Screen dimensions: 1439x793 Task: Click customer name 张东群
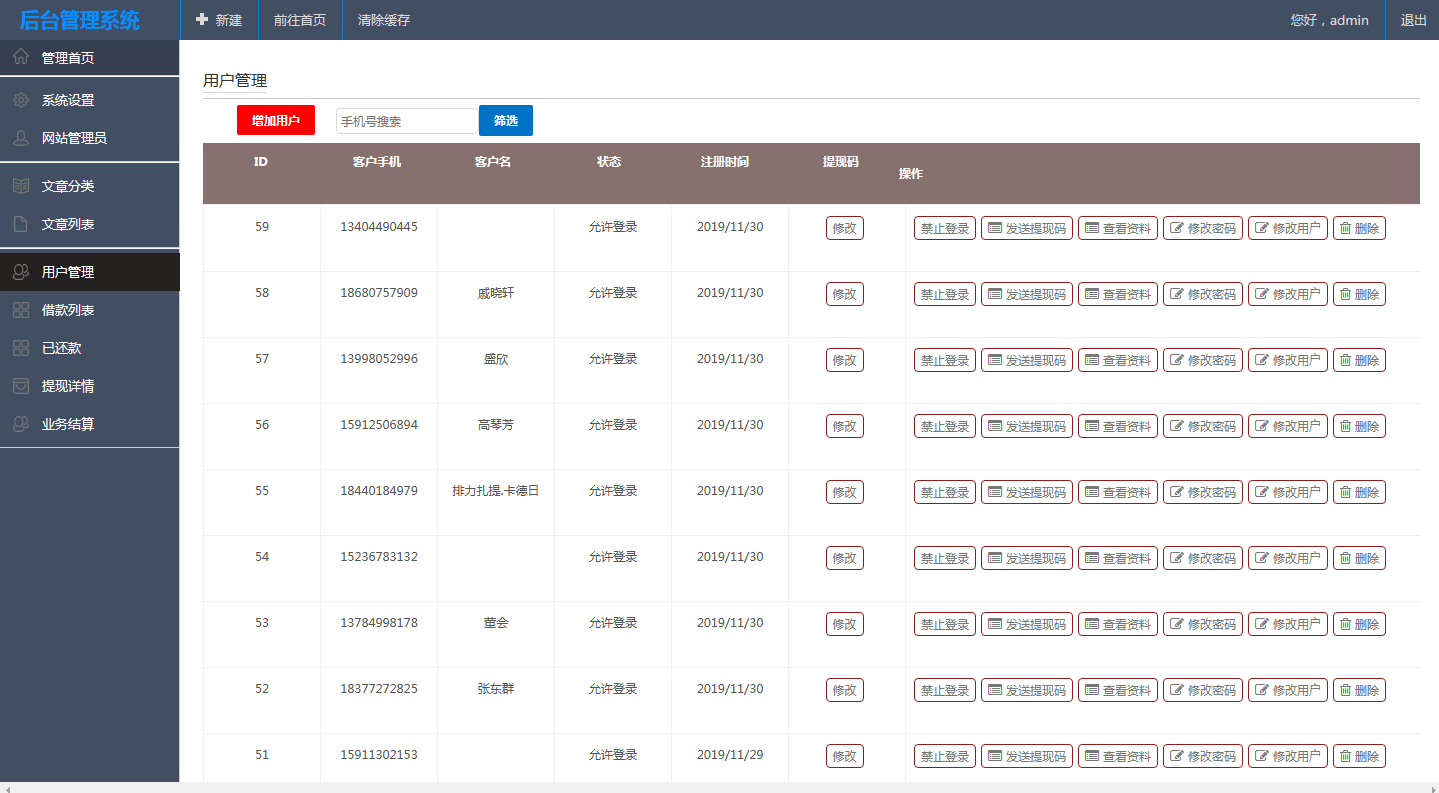496,689
